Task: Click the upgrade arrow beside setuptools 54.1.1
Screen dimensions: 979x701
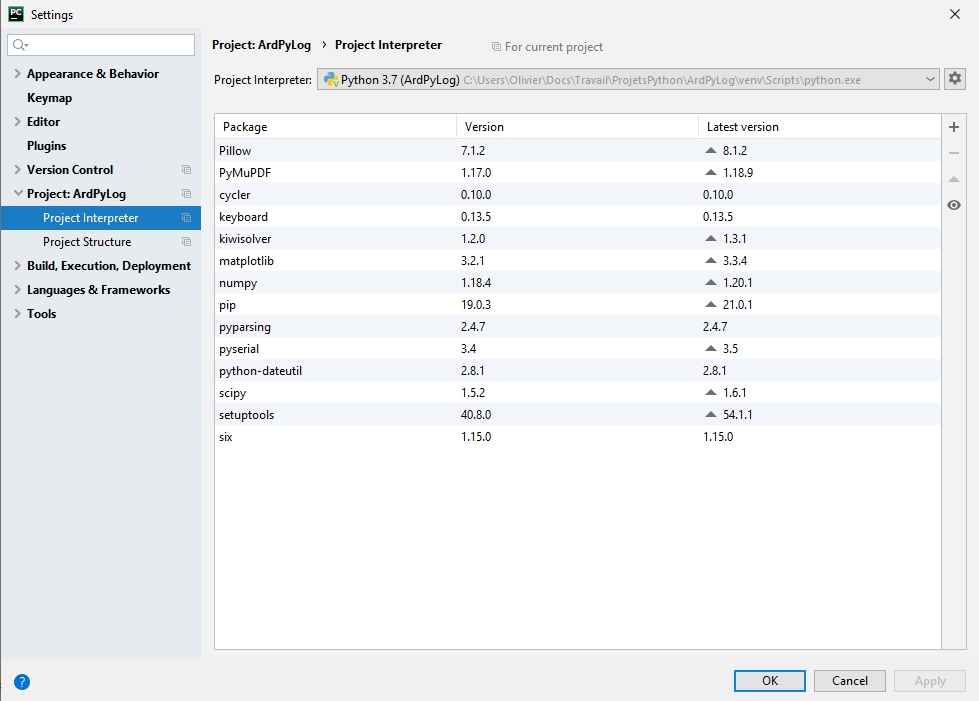Action: click(x=711, y=415)
